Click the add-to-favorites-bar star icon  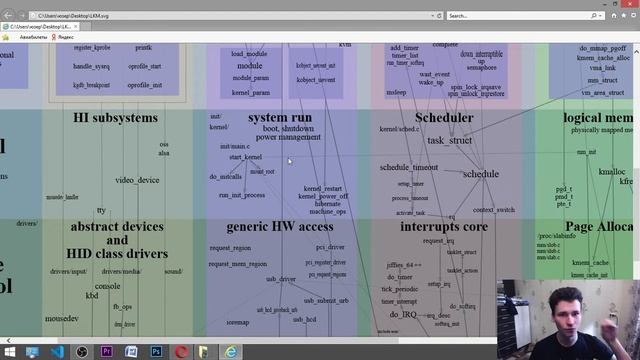pyautogui.click(x=6, y=37)
